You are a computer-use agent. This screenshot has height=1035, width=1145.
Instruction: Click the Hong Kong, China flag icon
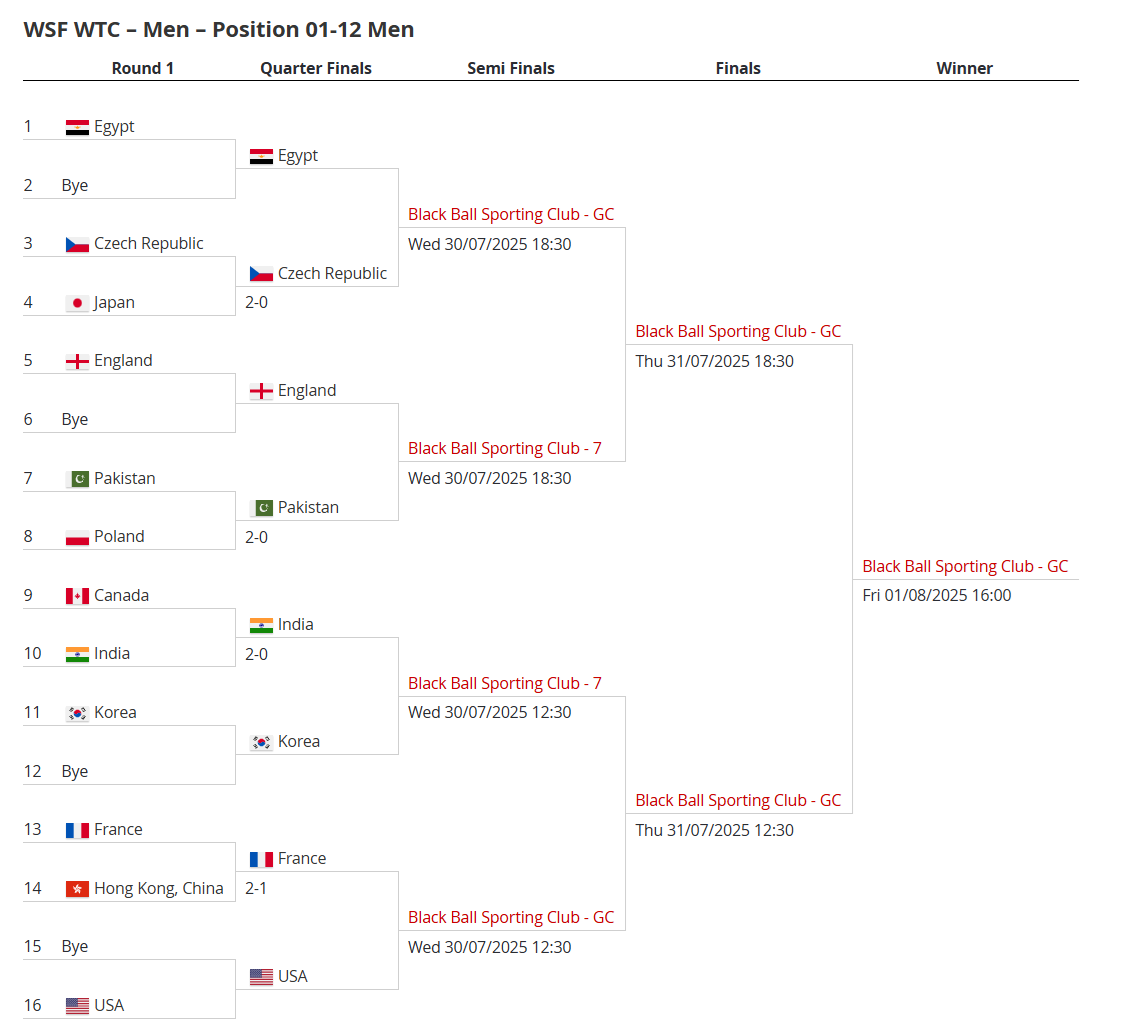pos(77,889)
